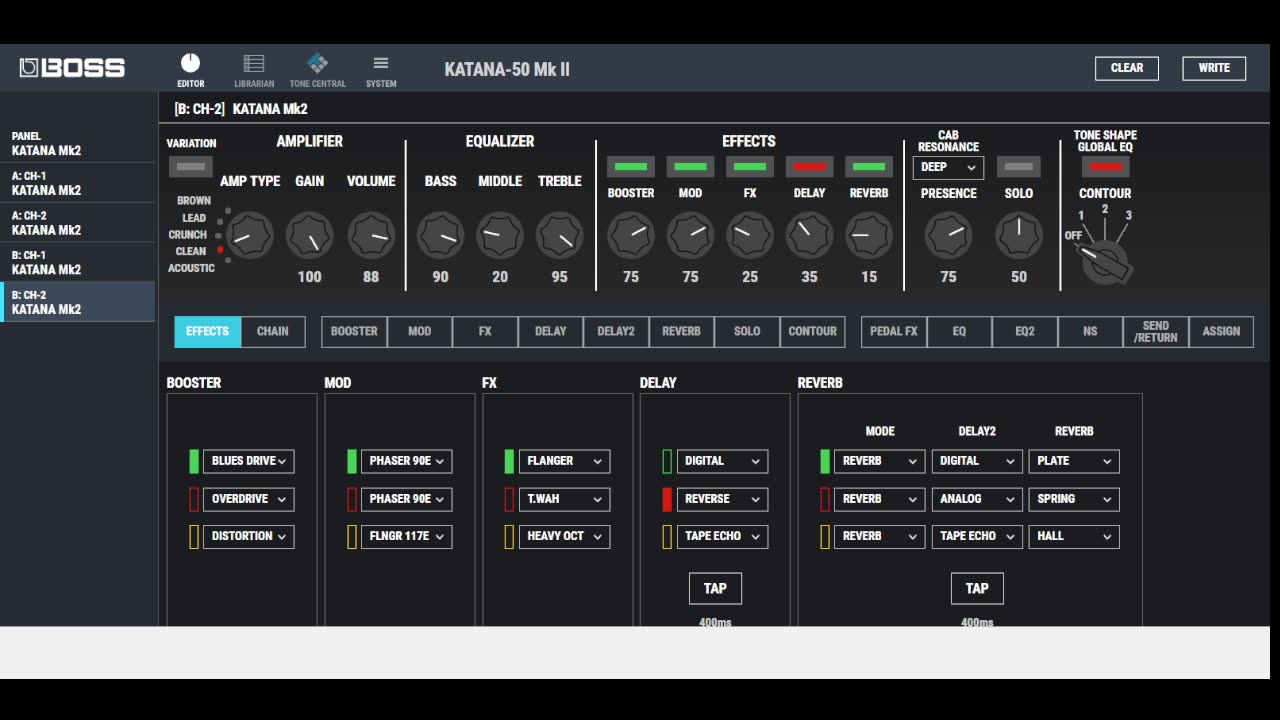Open the NS noise suppressor tab
The height and width of the screenshot is (720, 1280).
[1090, 331]
